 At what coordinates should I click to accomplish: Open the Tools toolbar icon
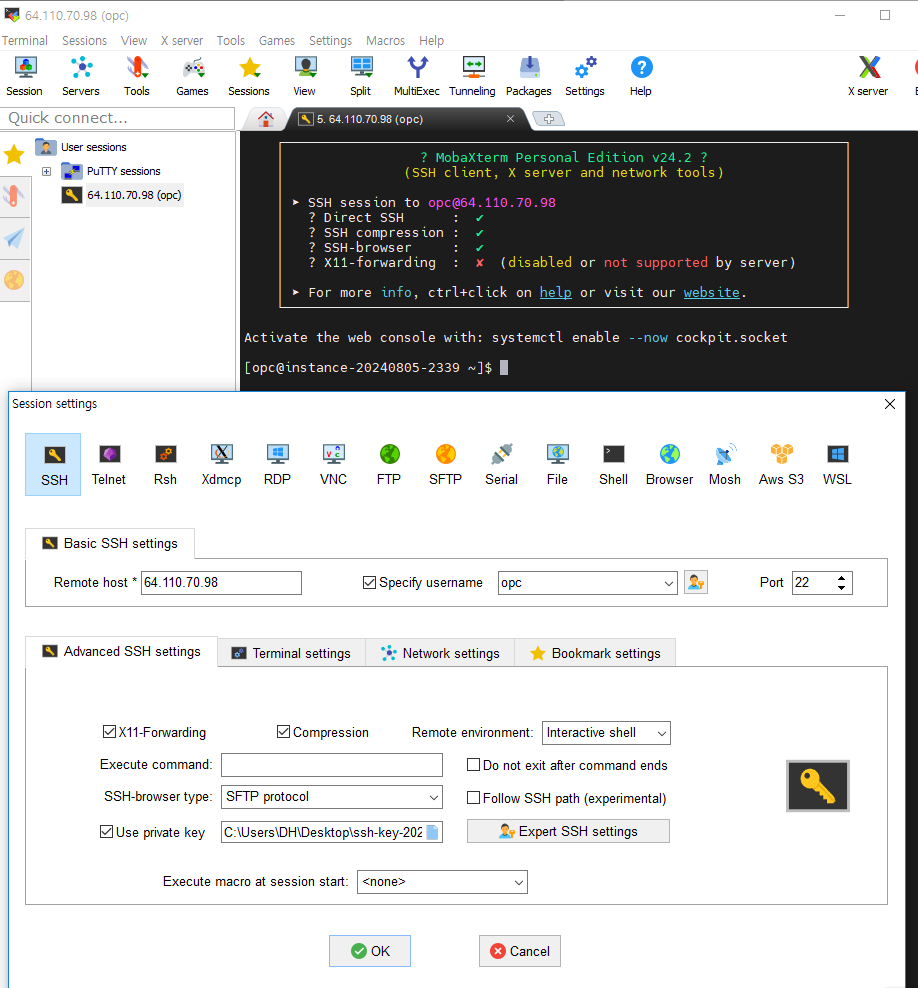(x=137, y=76)
